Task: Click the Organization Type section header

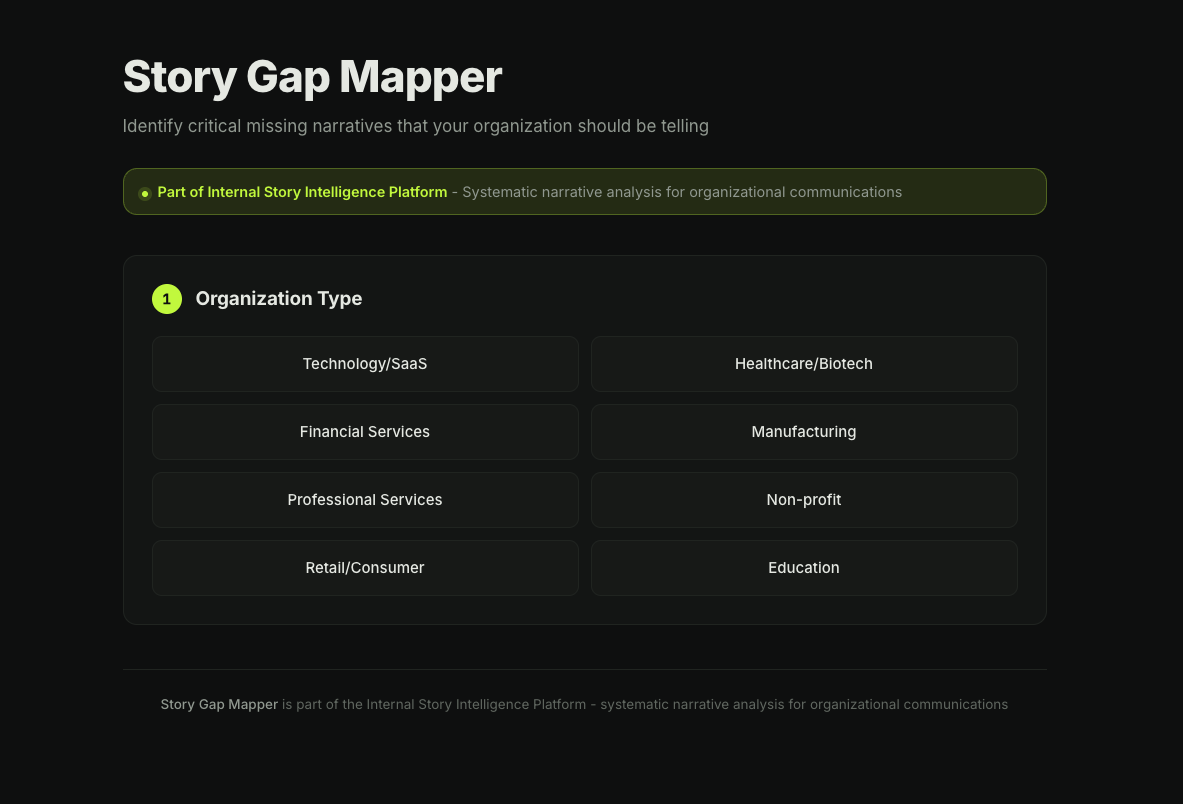Action: (x=279, y=298)
